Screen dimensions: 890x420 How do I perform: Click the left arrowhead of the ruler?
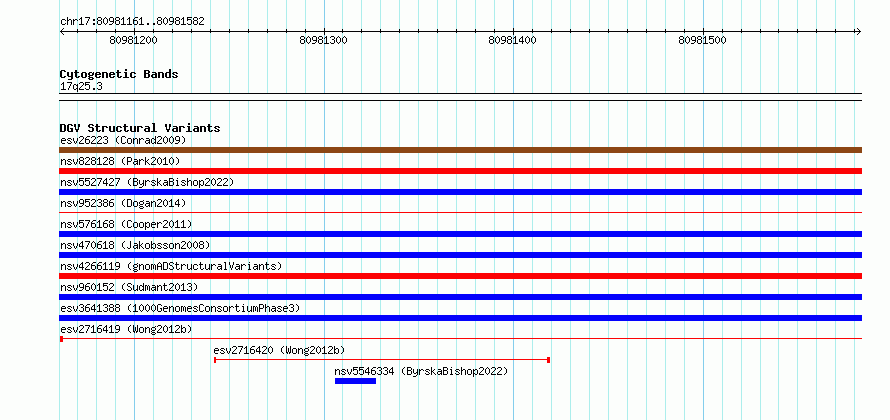click(62, 31)
